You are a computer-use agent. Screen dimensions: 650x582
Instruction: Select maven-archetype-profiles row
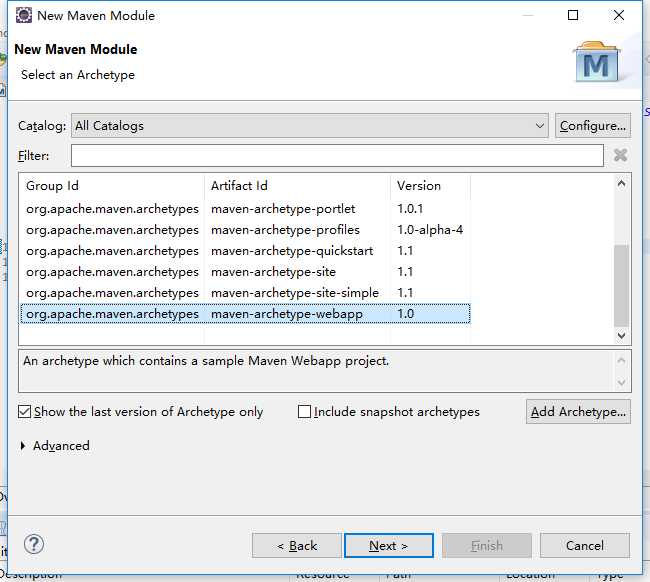(x=245, y=230)
